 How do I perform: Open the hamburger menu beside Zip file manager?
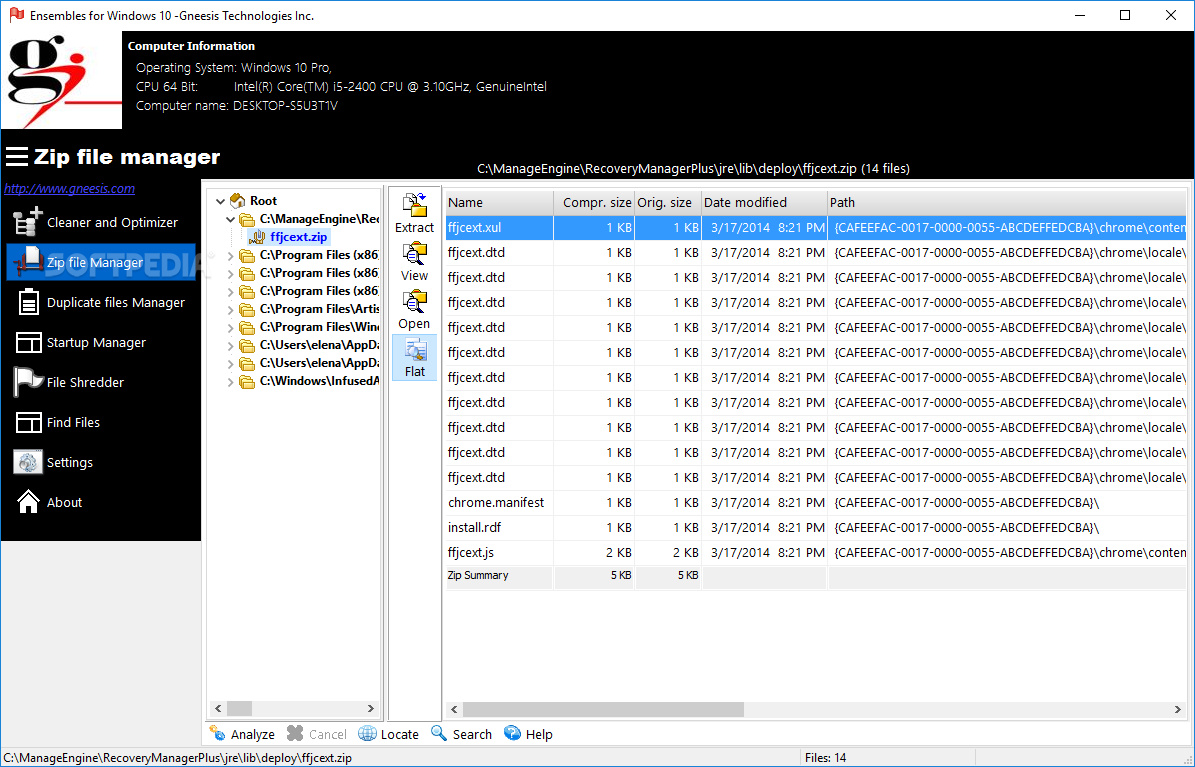coord(17,156)
